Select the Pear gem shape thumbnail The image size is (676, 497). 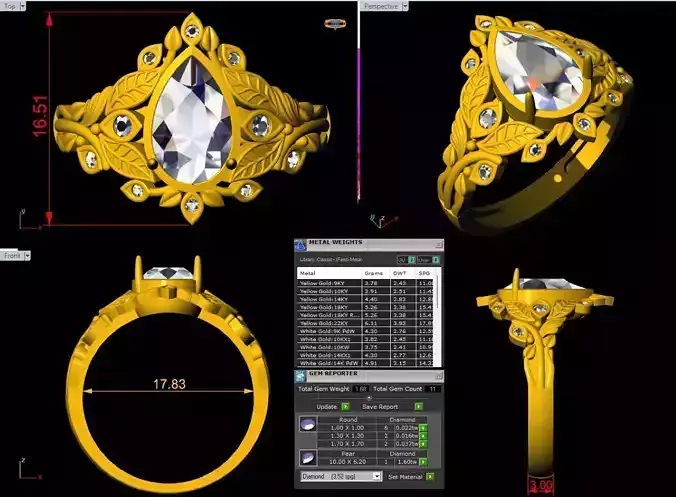point(308,457)
